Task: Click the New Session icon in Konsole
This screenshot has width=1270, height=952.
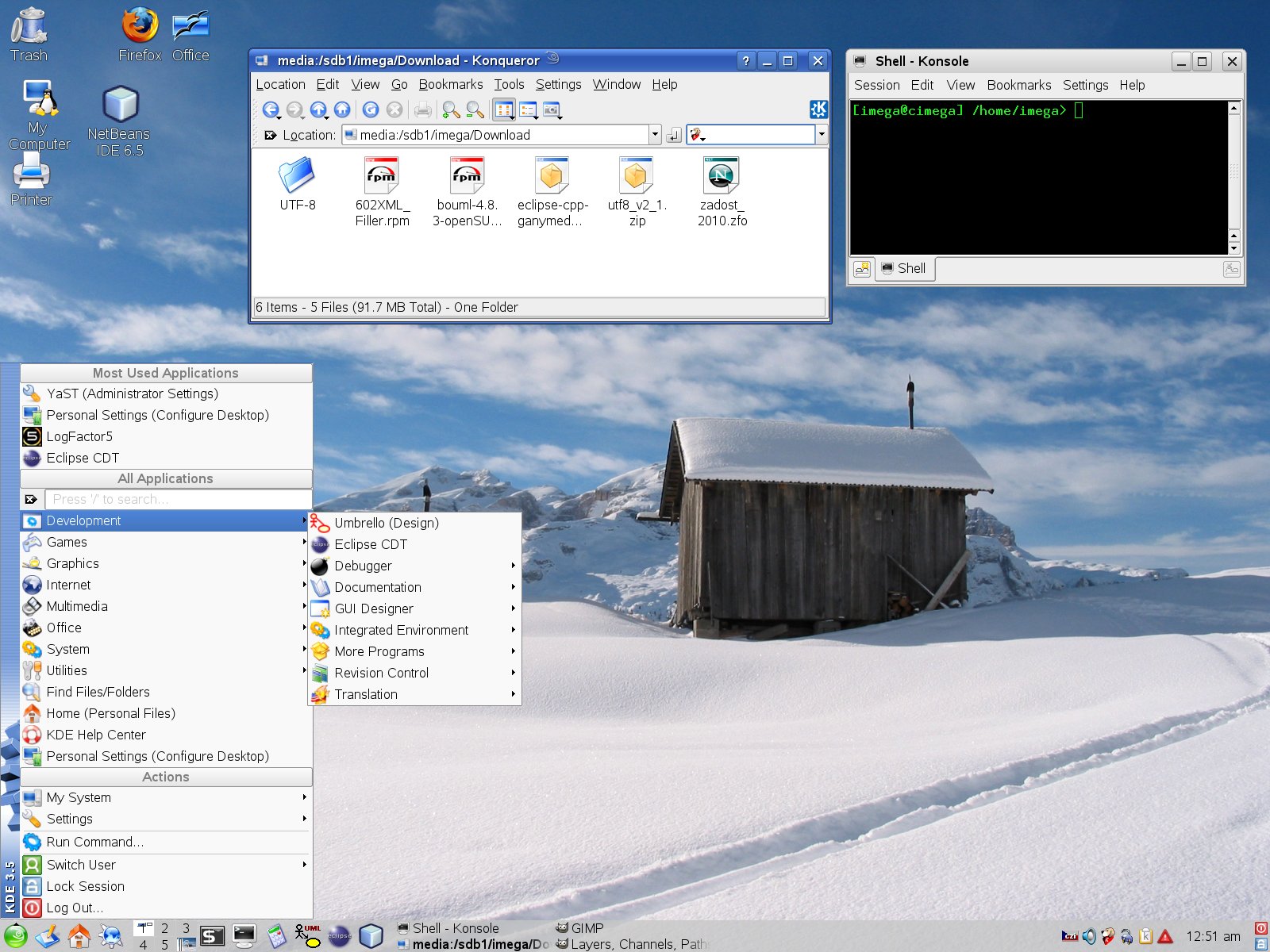Action: [862, 269]
